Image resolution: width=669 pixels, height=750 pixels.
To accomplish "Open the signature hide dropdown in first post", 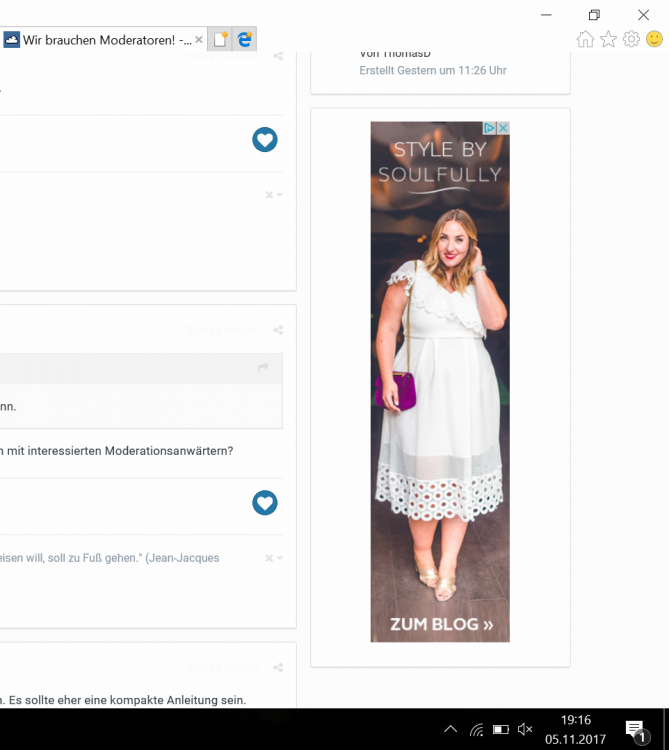I will 274,195.
